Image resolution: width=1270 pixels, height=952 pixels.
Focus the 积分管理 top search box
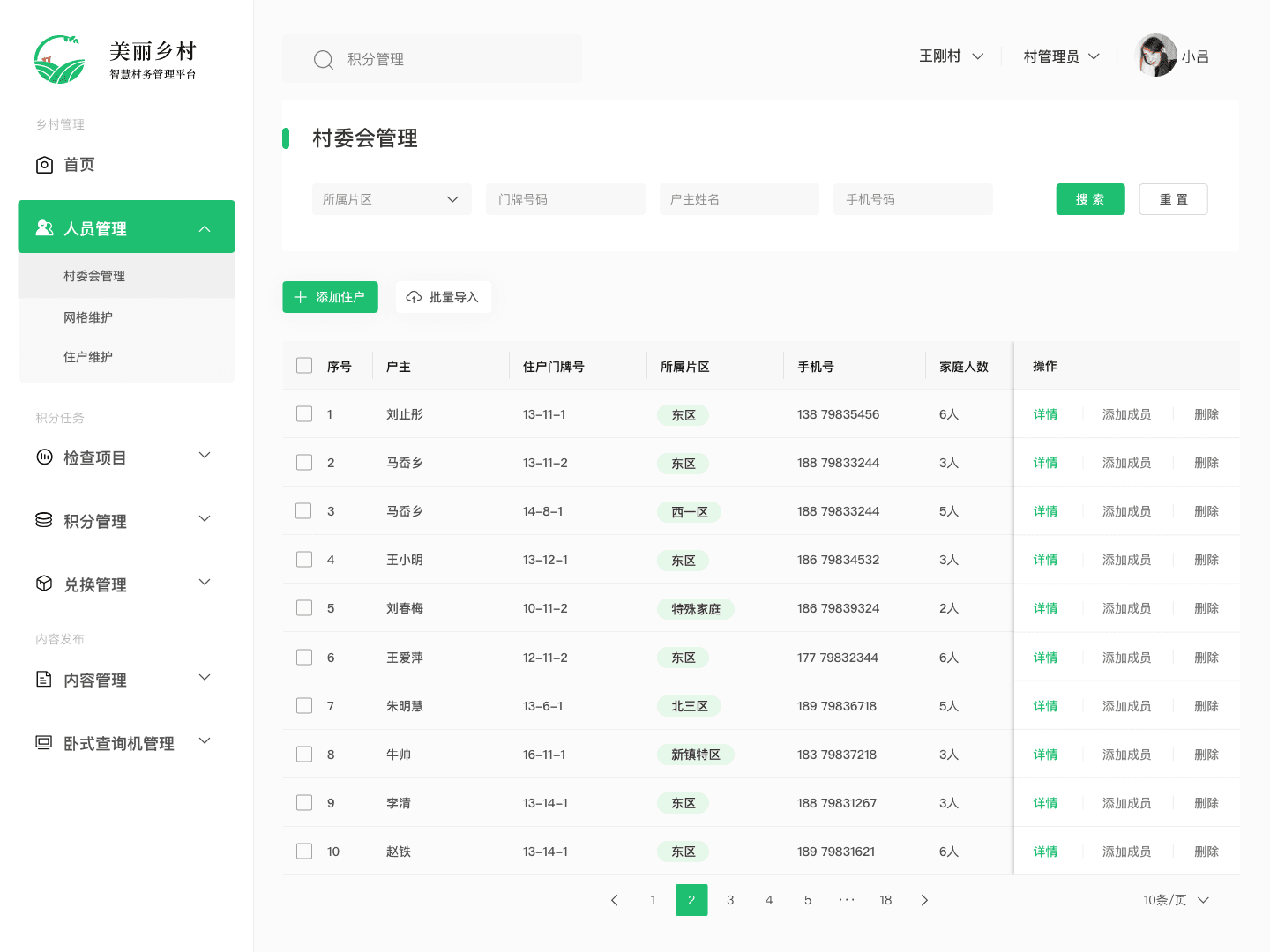point(432,59)
